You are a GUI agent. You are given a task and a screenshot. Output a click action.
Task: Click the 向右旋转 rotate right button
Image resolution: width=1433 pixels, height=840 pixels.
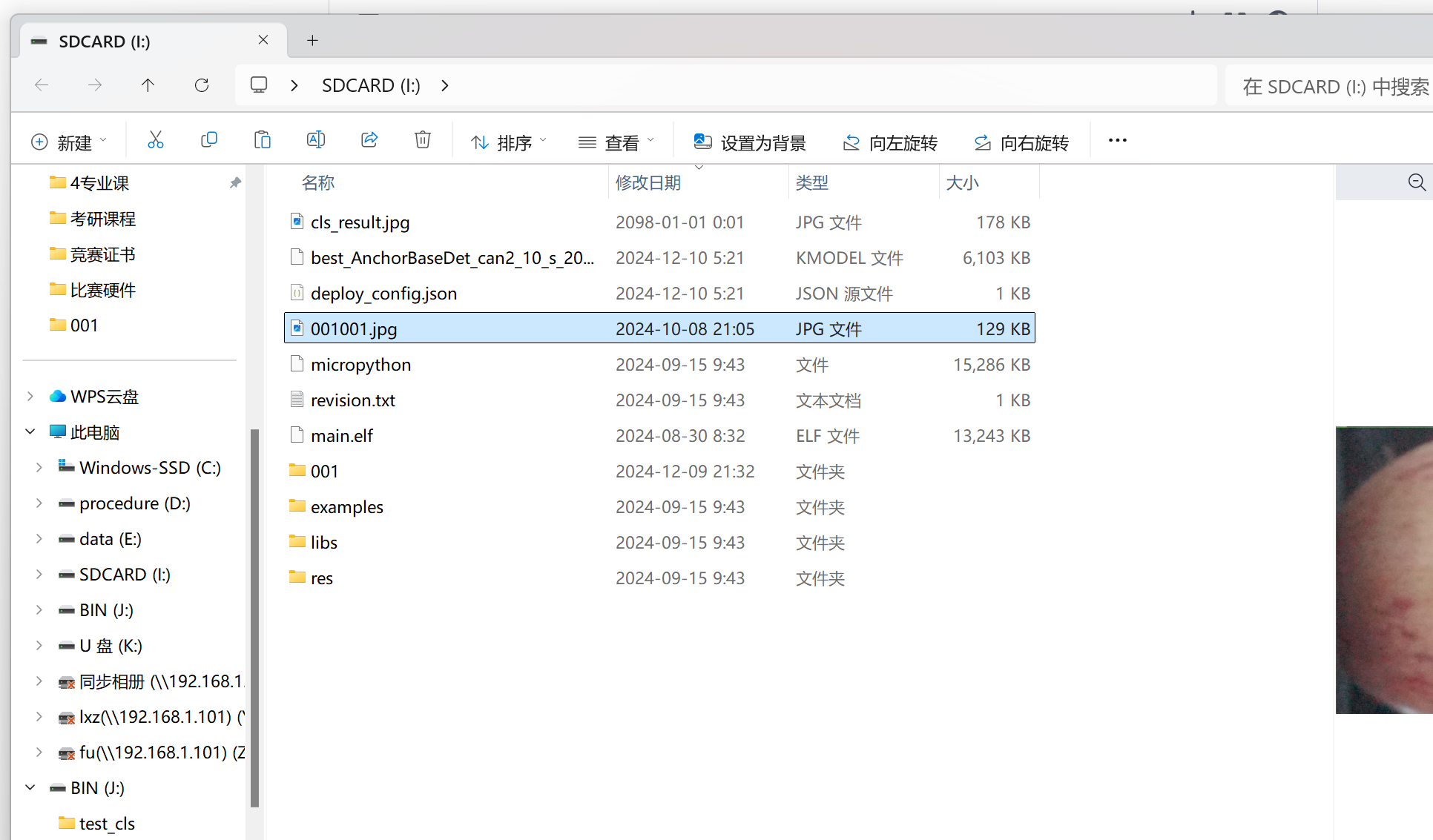click(x=1021, y=142)
